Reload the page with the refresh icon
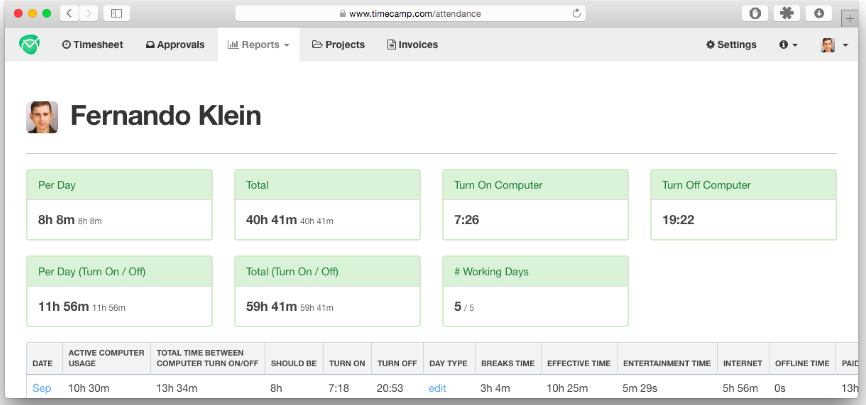866x405 pixels. pos(577,13)
